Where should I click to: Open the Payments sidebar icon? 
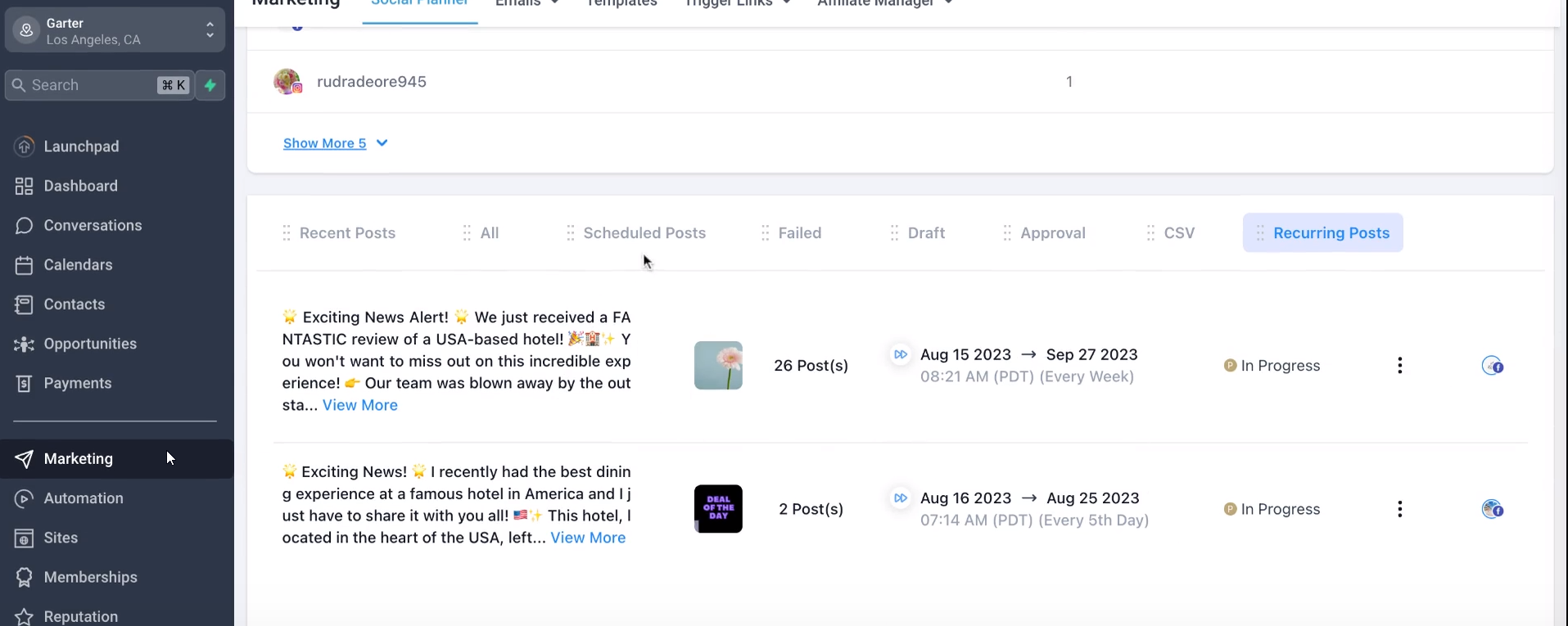(25, 383)
